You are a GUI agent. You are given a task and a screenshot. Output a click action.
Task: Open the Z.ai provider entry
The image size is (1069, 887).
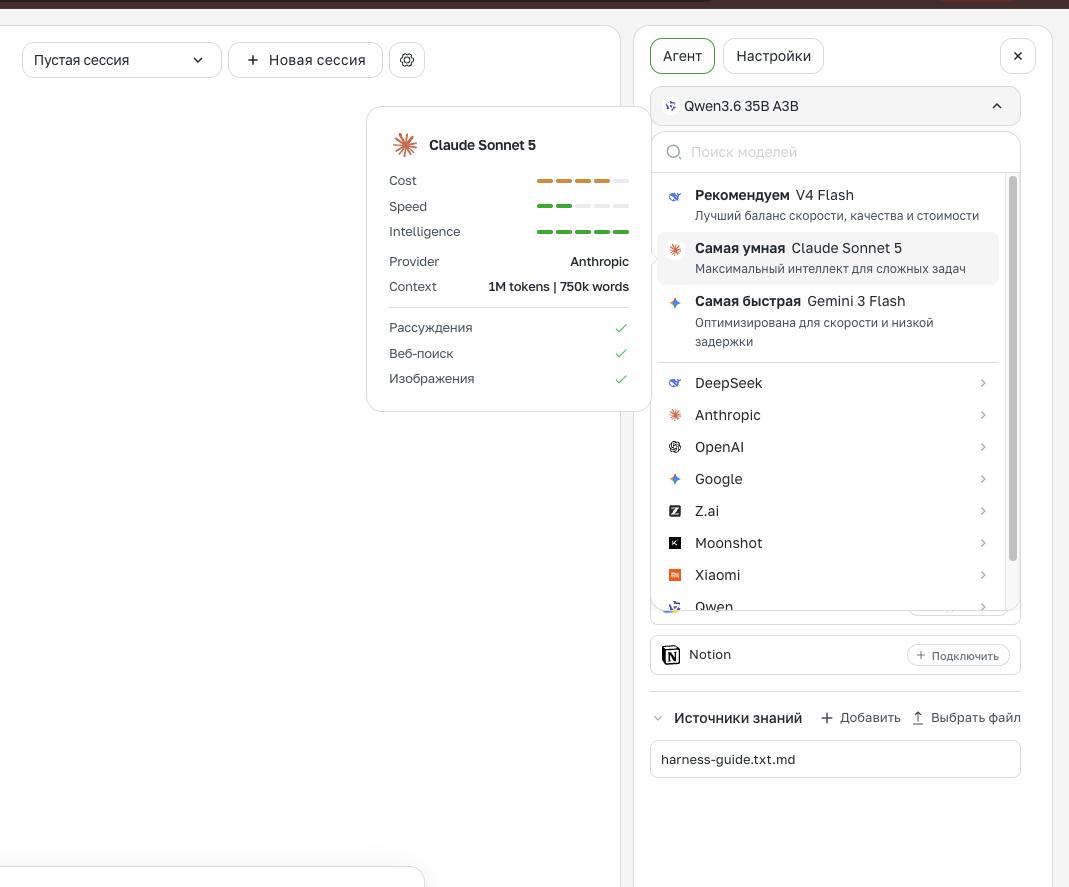tap(828, 511)
